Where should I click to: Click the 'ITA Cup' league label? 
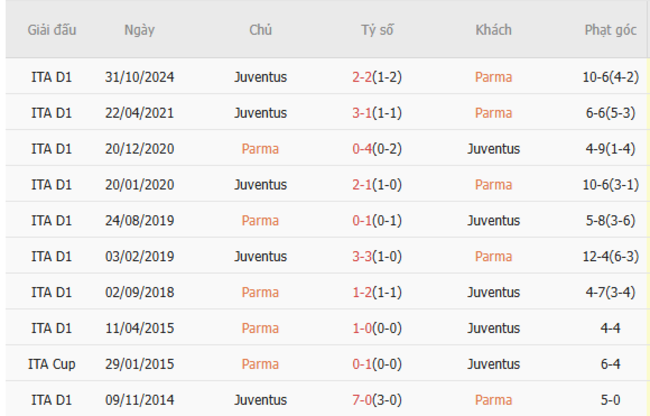51,364
